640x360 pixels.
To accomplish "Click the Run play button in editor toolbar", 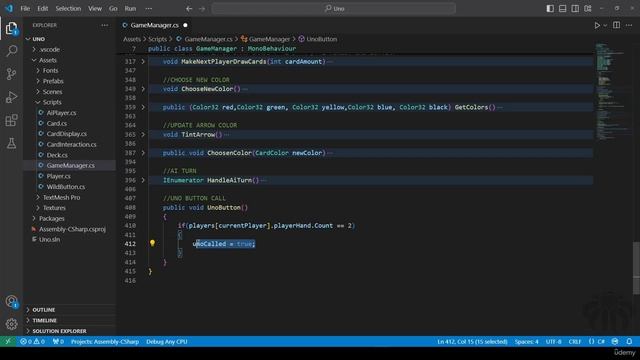I will coord(597,25).
